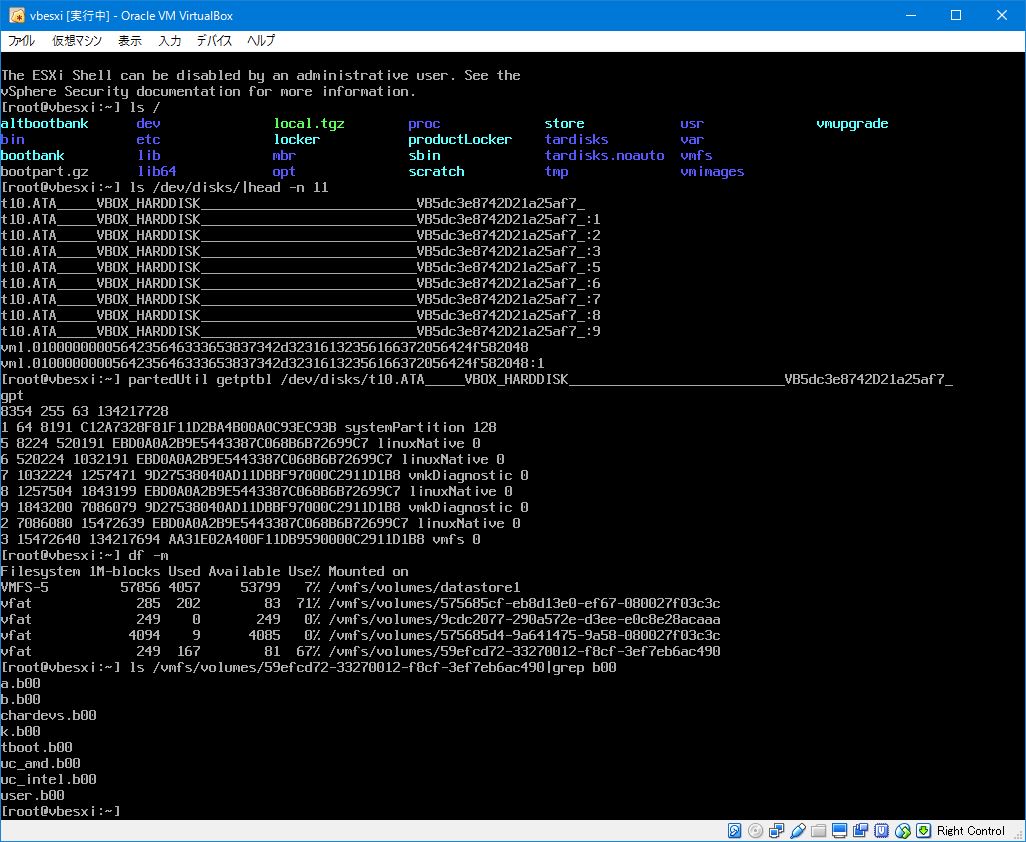Click the systemPartition row in partition table
1026x842 pixels.
point(249,427)
